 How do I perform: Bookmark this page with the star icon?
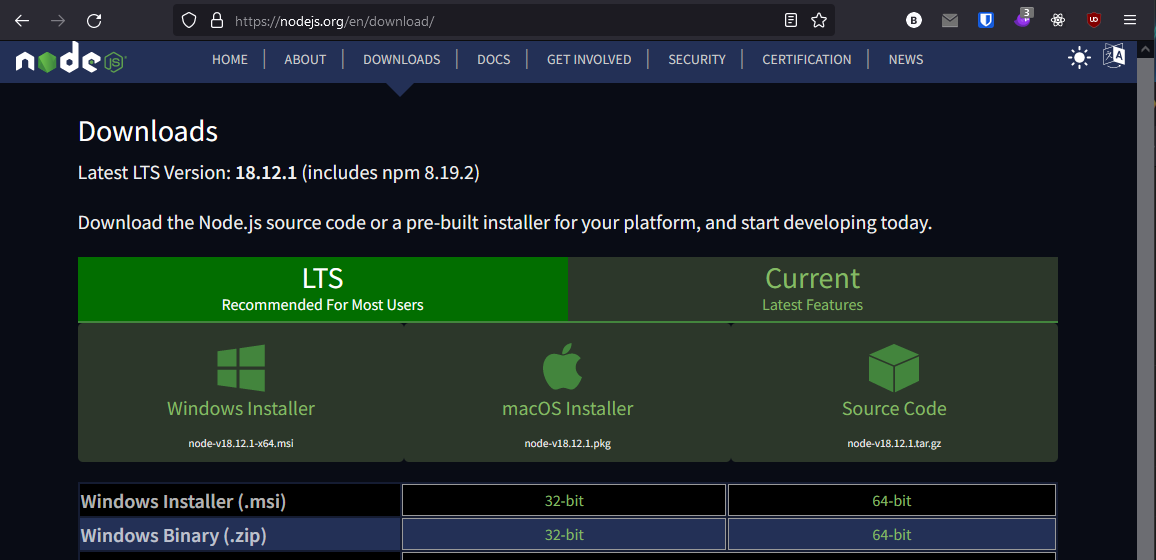coord(818,21)
